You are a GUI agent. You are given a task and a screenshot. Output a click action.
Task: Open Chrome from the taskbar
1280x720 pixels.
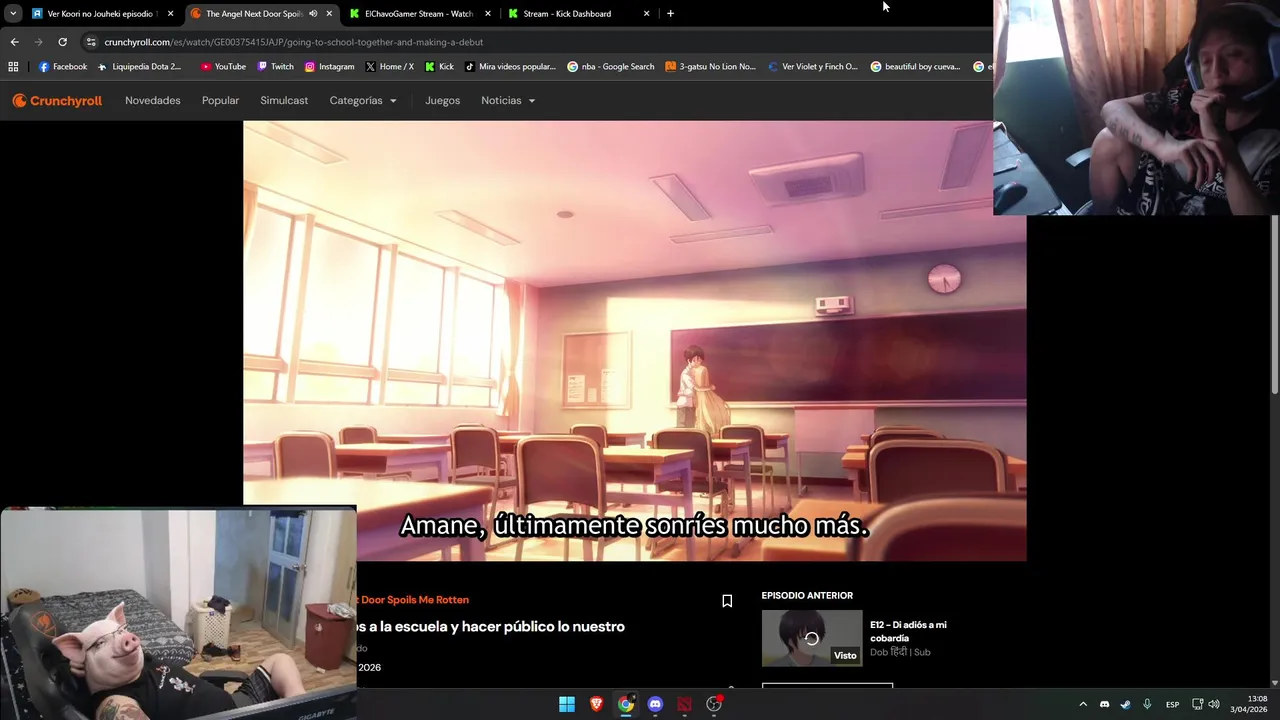point(626,704)
